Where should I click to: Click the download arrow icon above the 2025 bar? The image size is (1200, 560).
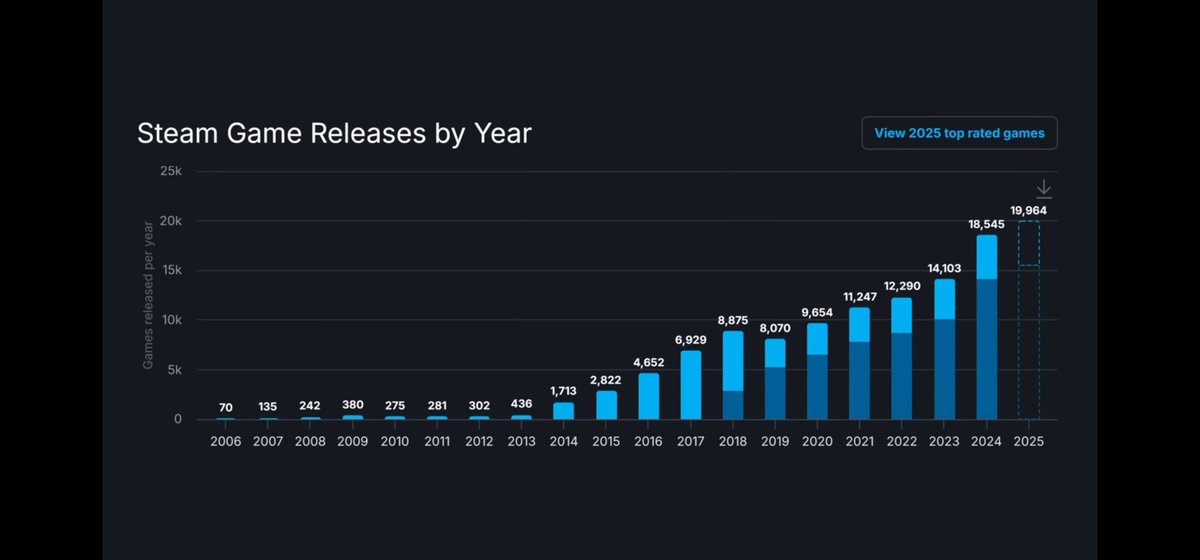pos(1044,188)
